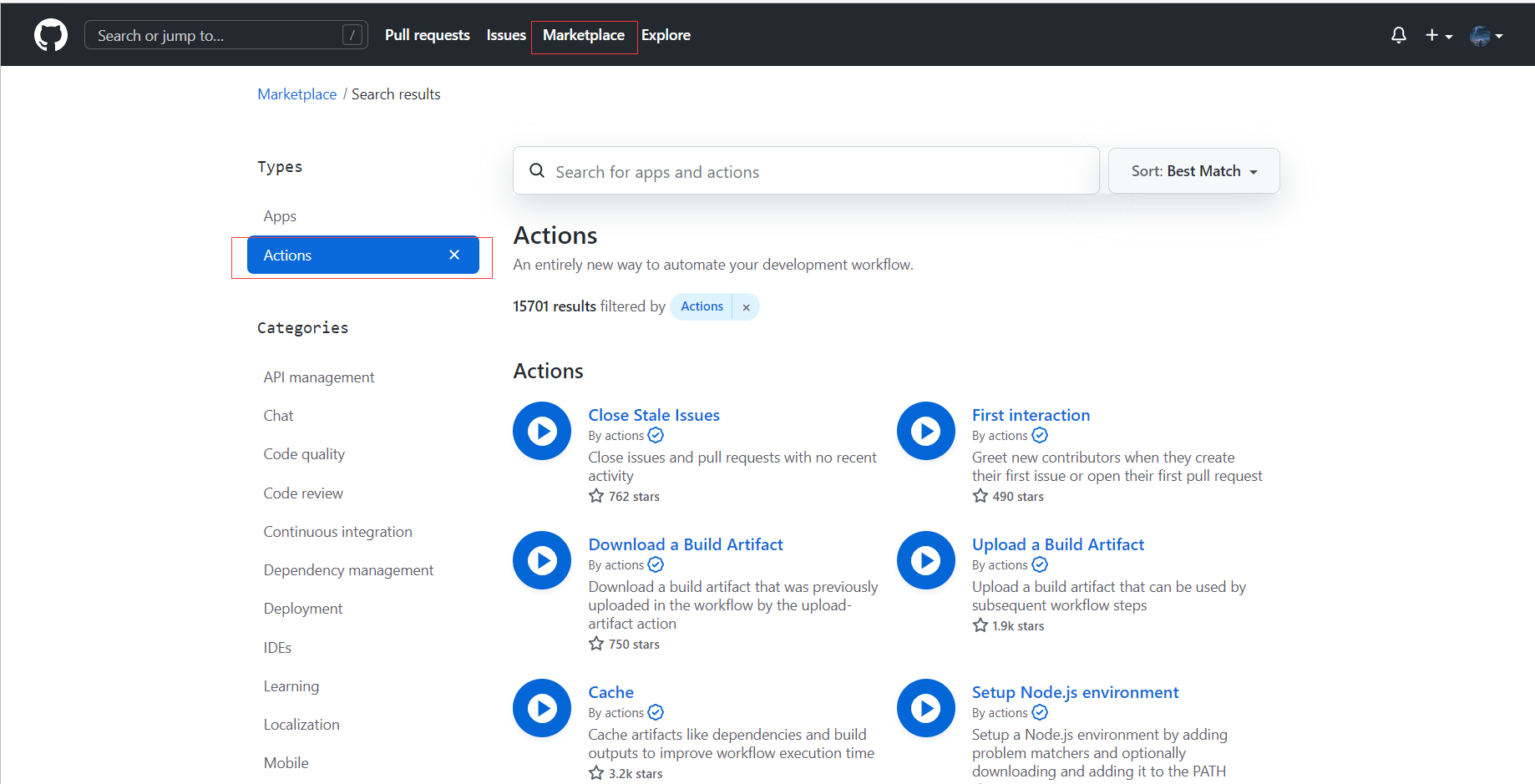Viewport: 1535px width, 784px height.
Task: Open the Download a Build Artifact action
Action: click(x=686, y=544)
